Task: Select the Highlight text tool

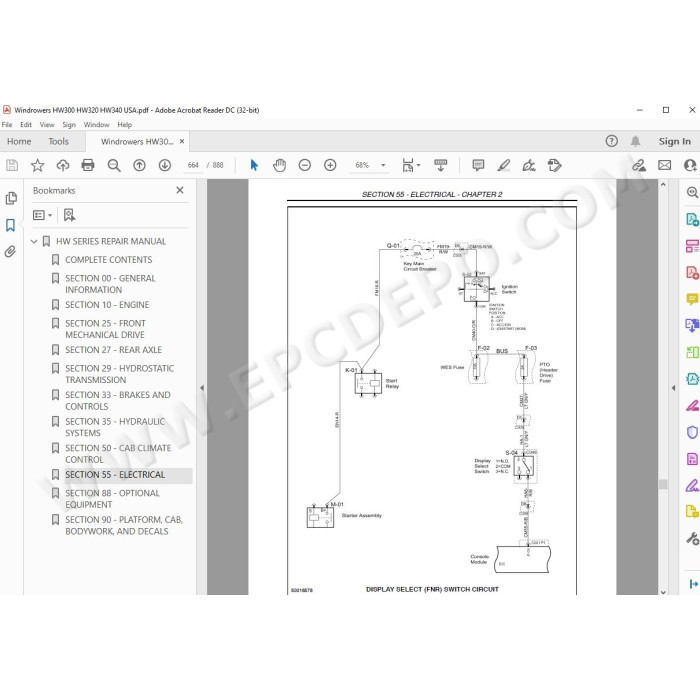Action: [x=504, y=165]
